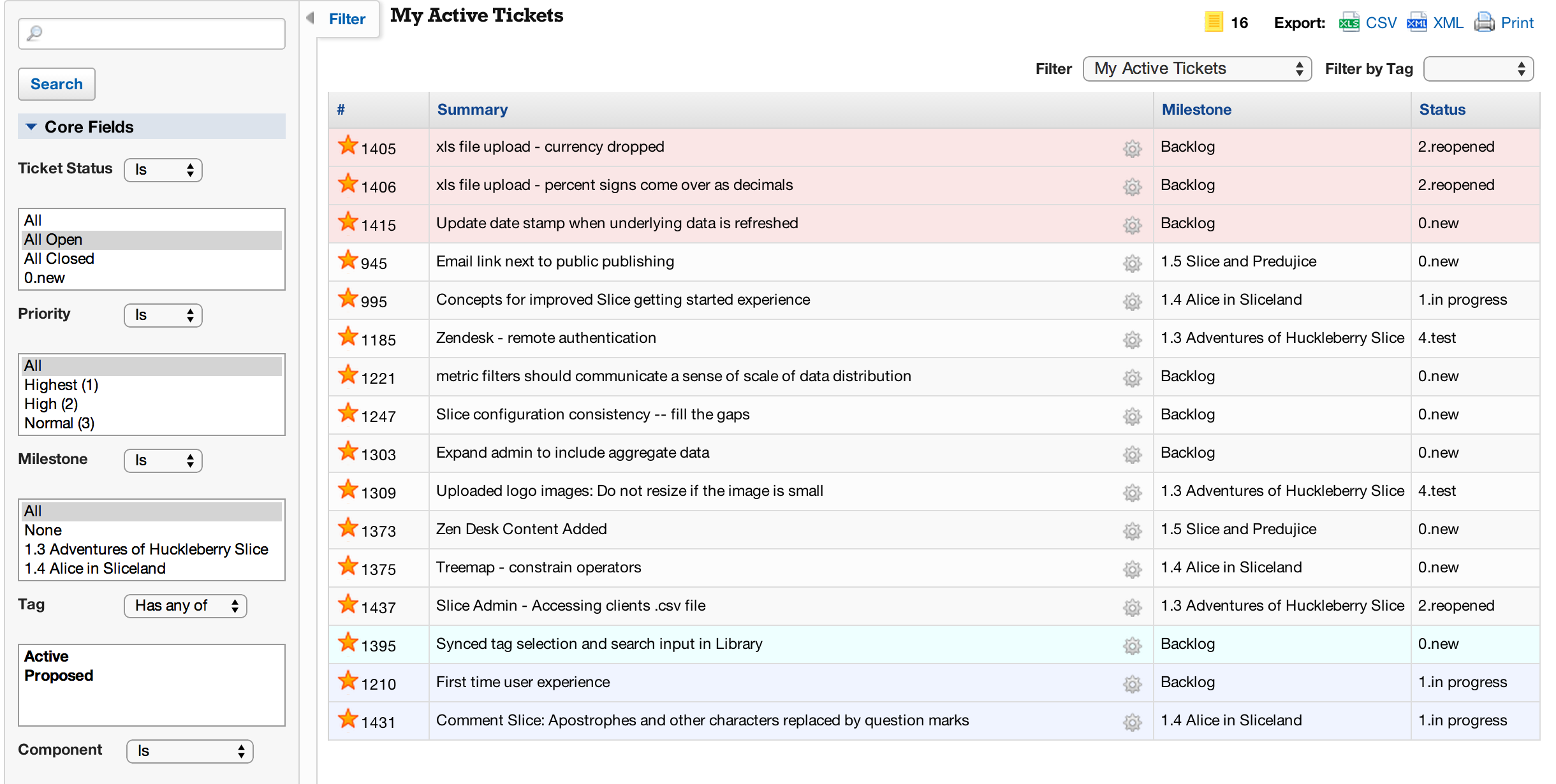This screenshot has height=784, width=1556.
Task: Click the search text input field
Action: [x=152, y=34]
